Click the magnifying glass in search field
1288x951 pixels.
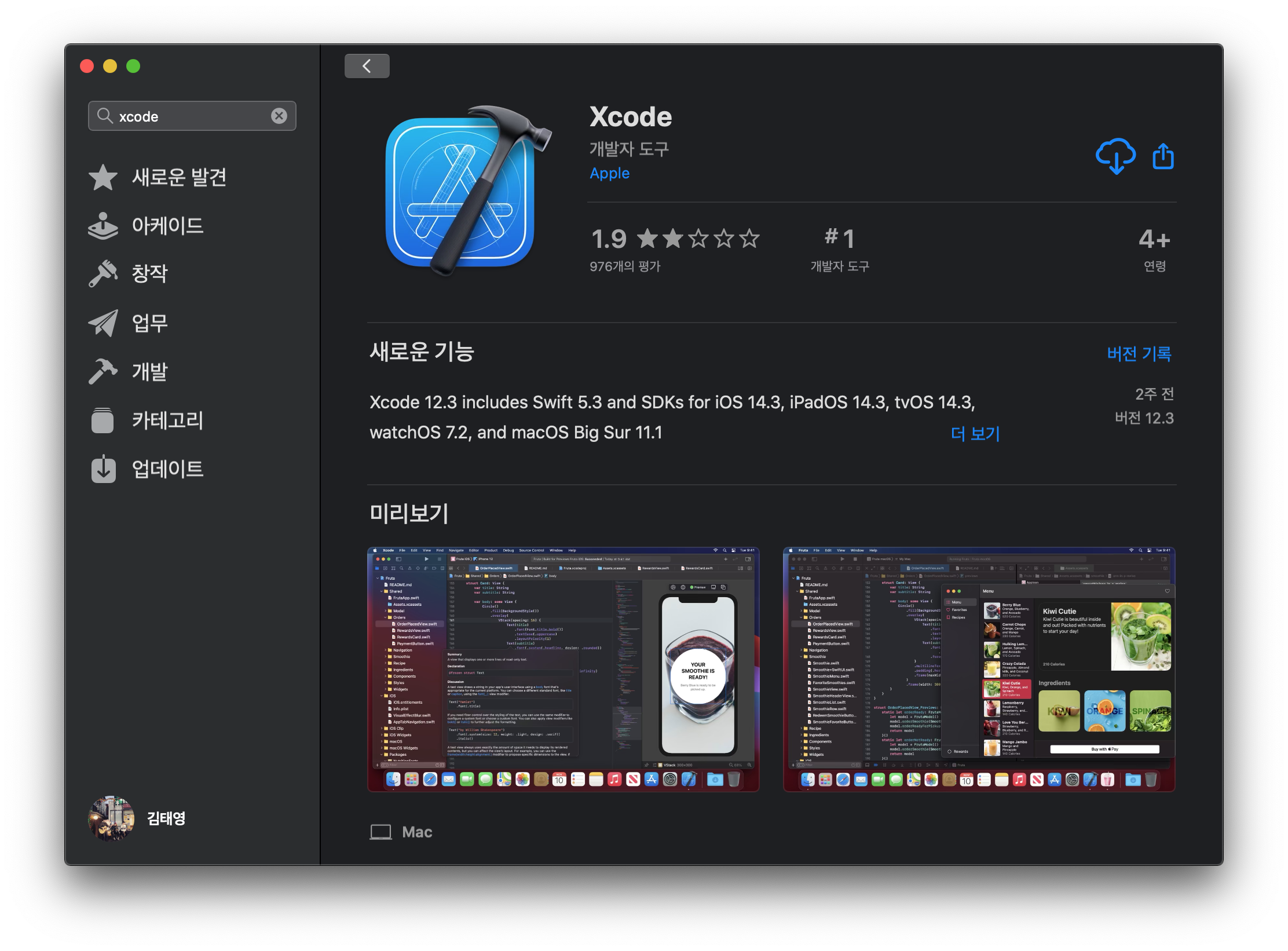[x=104, y=116]
